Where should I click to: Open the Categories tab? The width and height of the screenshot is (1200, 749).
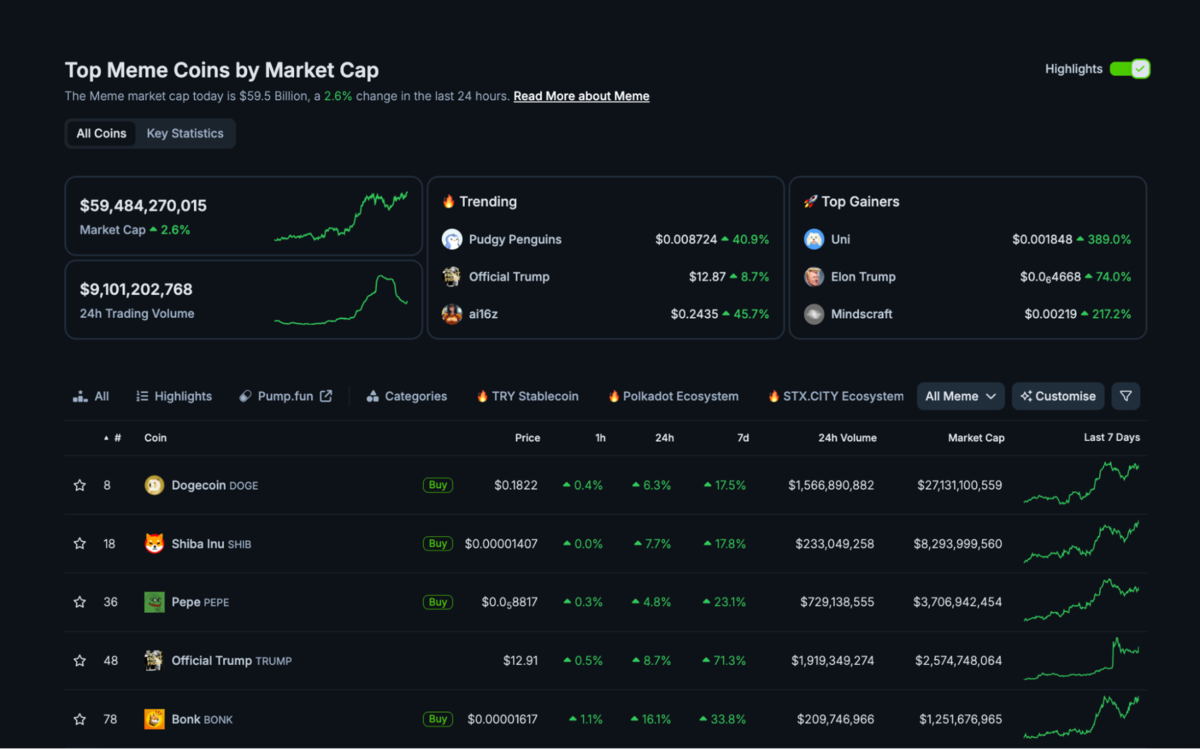click(x=406, y=397)
